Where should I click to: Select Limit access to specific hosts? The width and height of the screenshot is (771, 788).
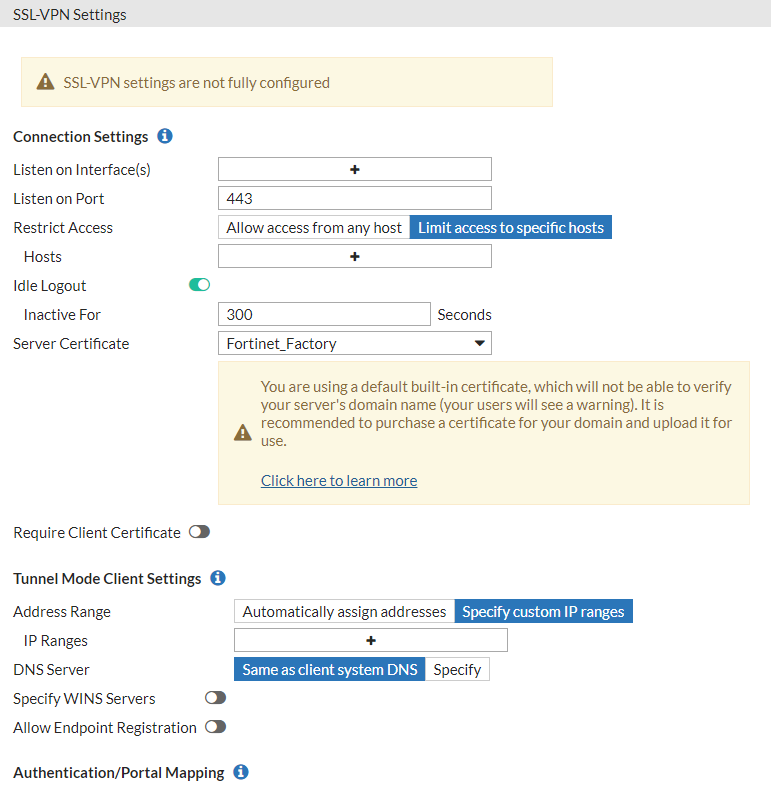(x=511, y=227)
